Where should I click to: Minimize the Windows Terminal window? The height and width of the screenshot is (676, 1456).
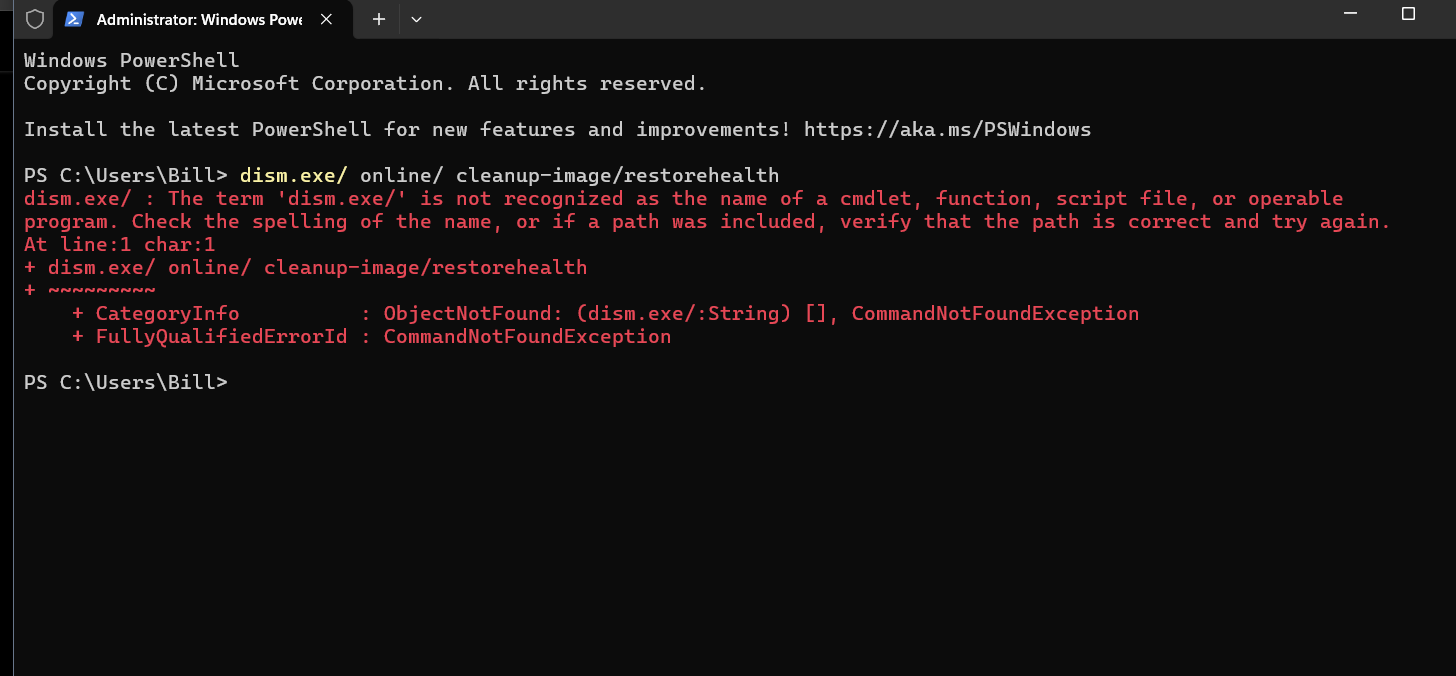point(1349,14)
